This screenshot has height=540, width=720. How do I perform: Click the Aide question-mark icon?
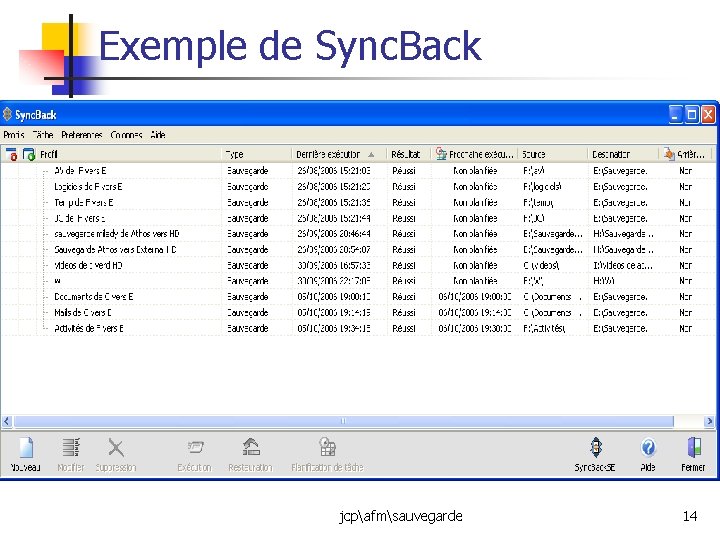[x=648, y=447]
